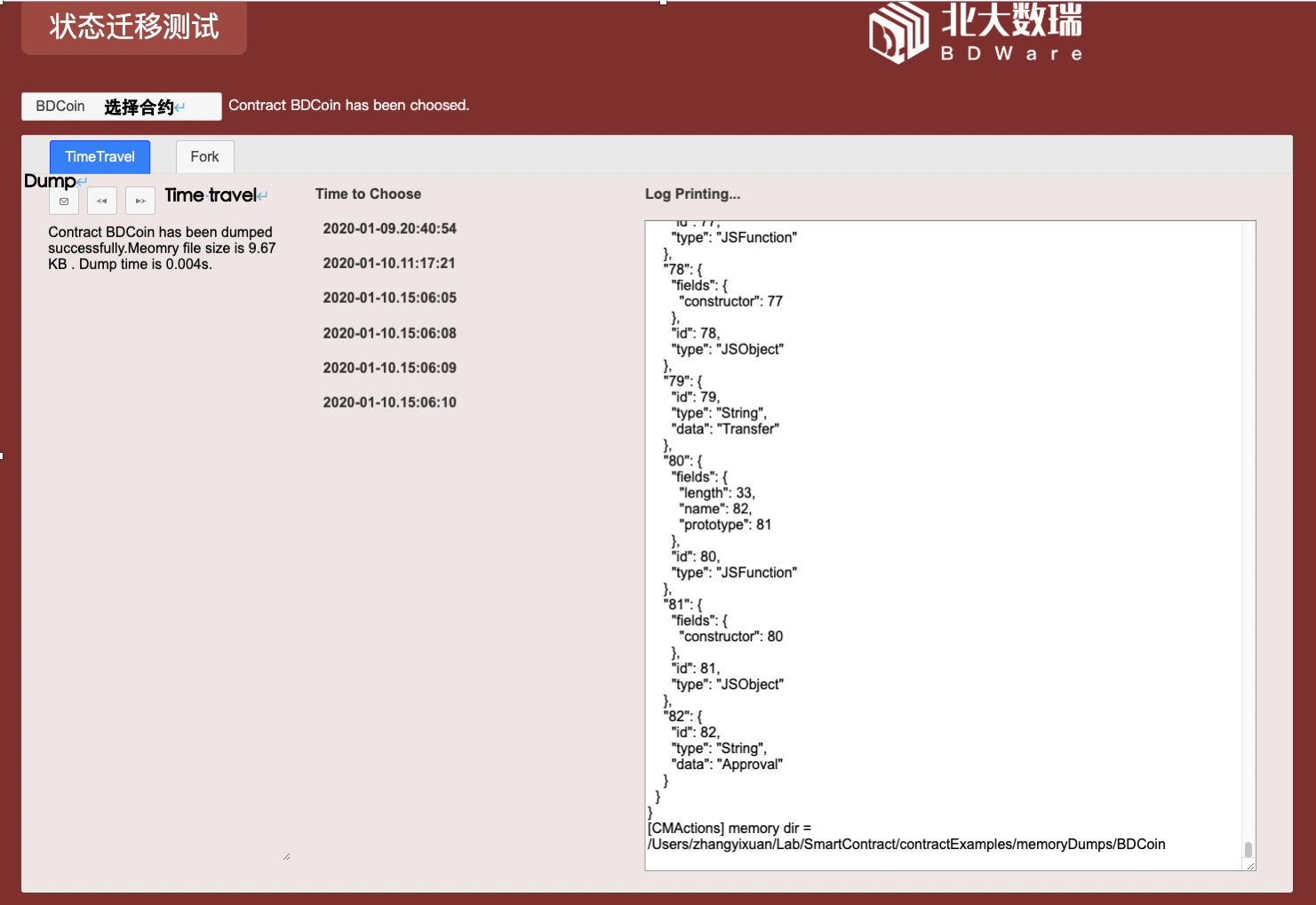
Task: Select timestamp 2020-01-09.20:40:54
Action: pos(389,229)
